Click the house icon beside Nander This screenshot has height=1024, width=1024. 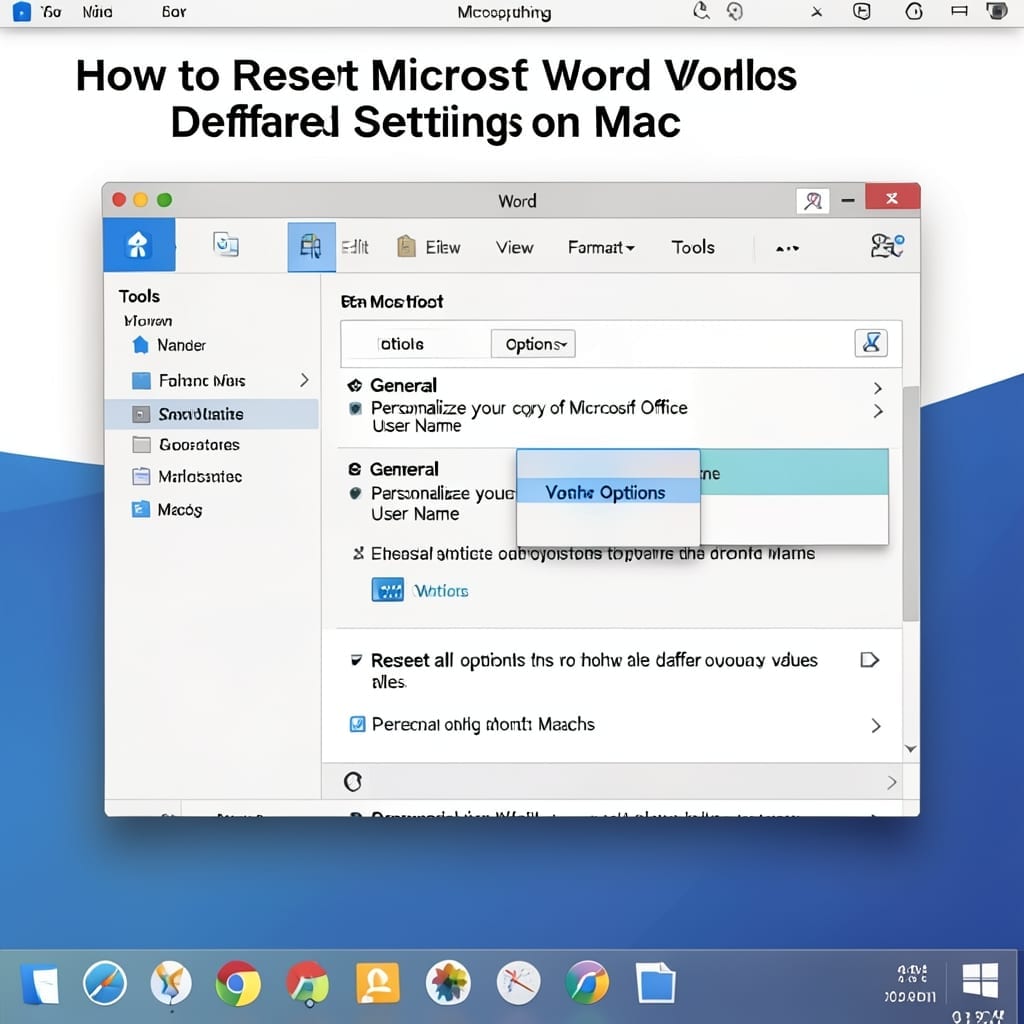pyautogui.click(x=140, y=345)
